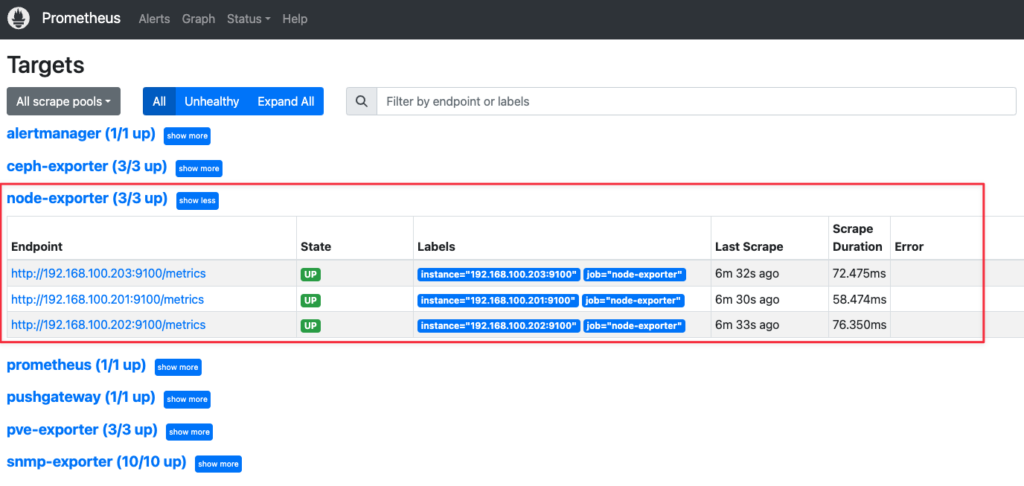
Task: Click the Targets page title
Action: 46,65
